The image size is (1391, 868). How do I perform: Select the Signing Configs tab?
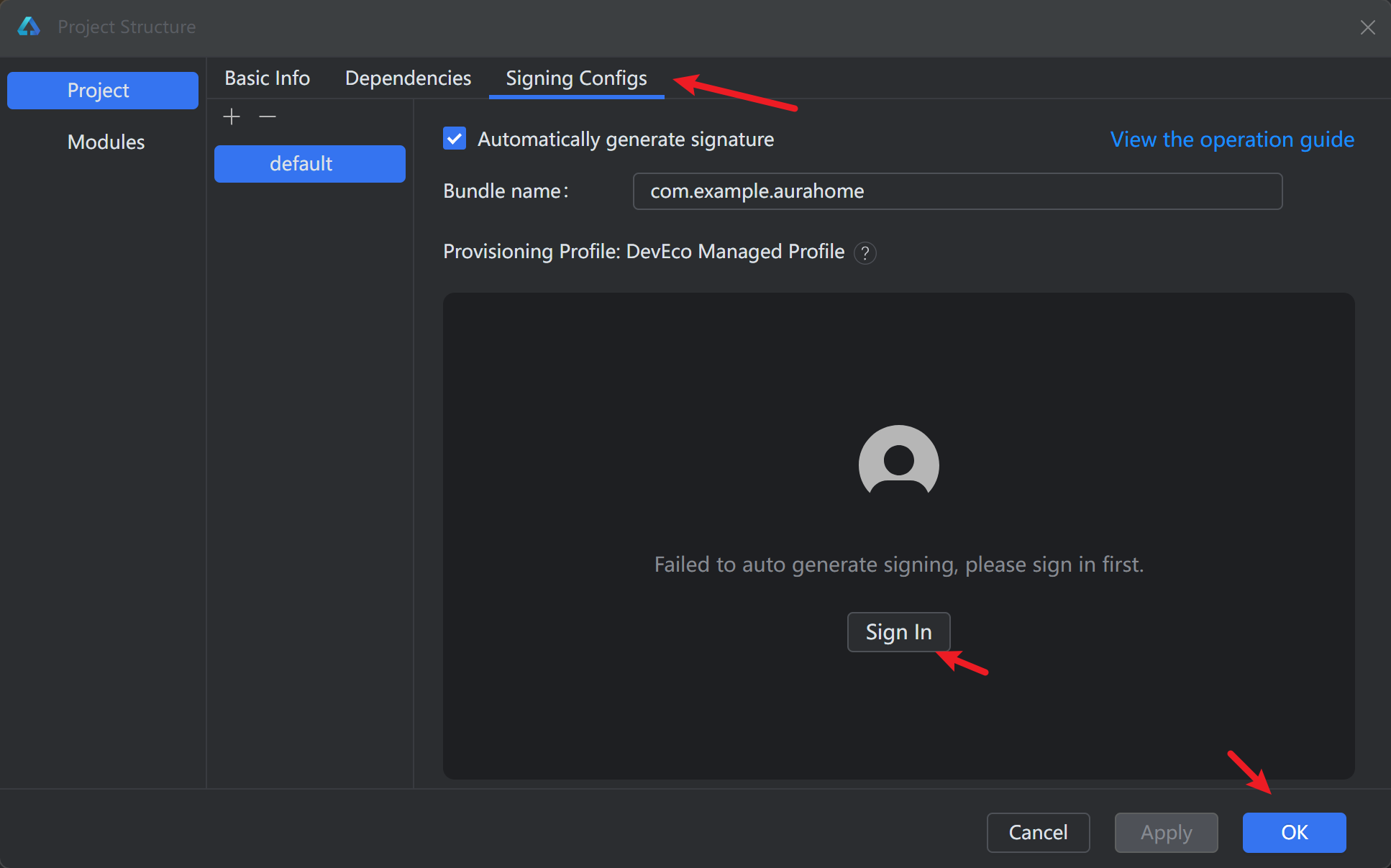(x=576, y=78)
